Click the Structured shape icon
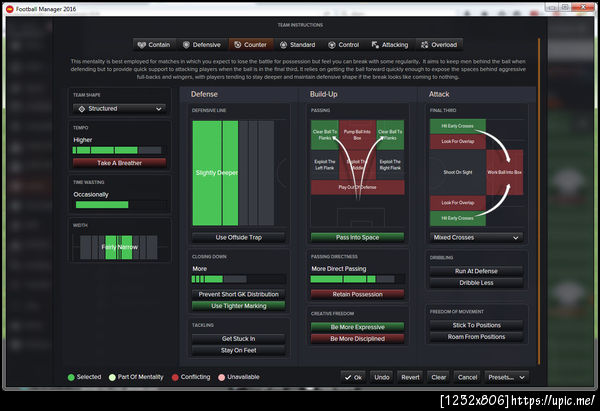The width and height of the screenshot is (600, 411). point(82,109)
